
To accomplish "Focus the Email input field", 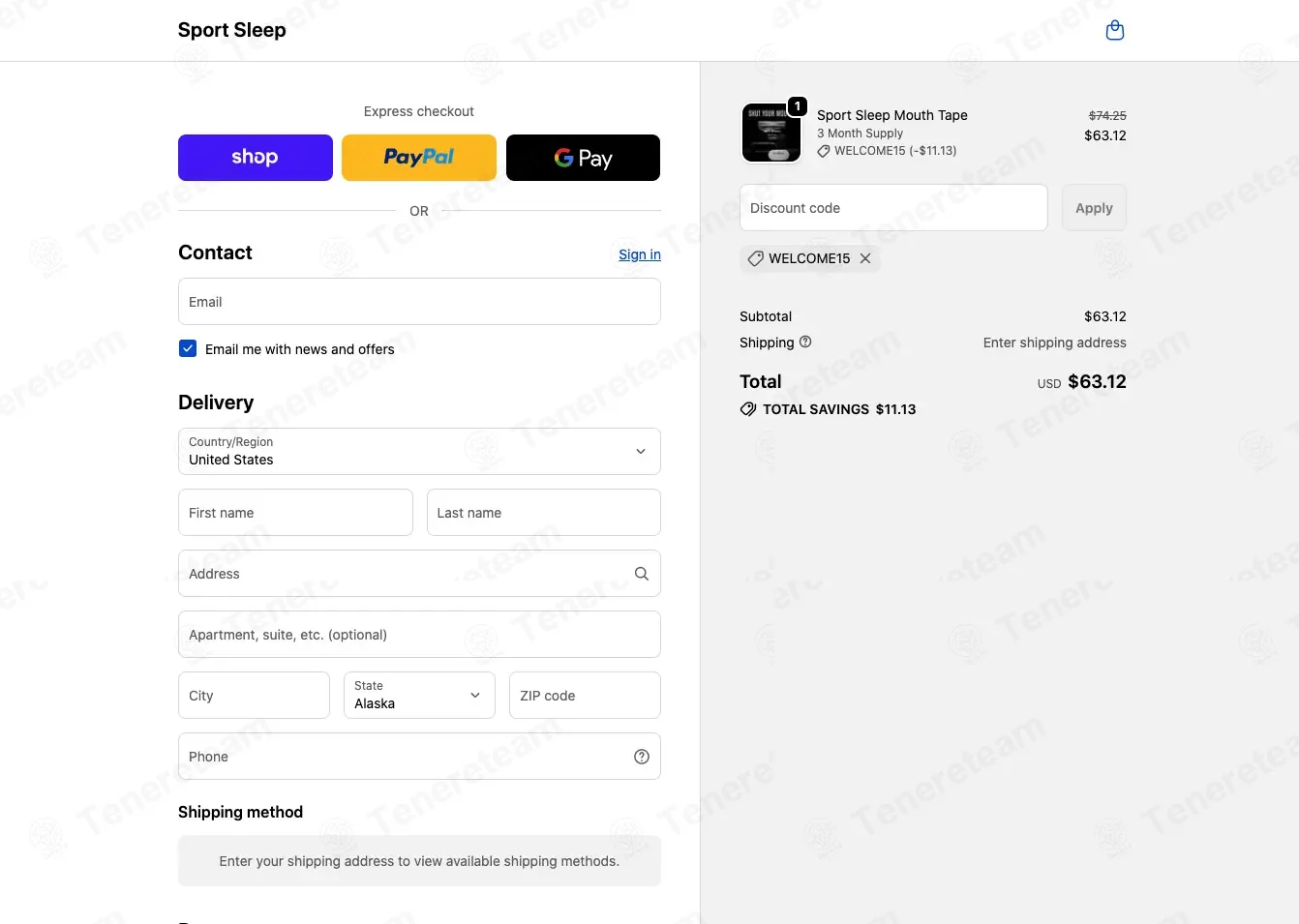I will pos(419,302).
